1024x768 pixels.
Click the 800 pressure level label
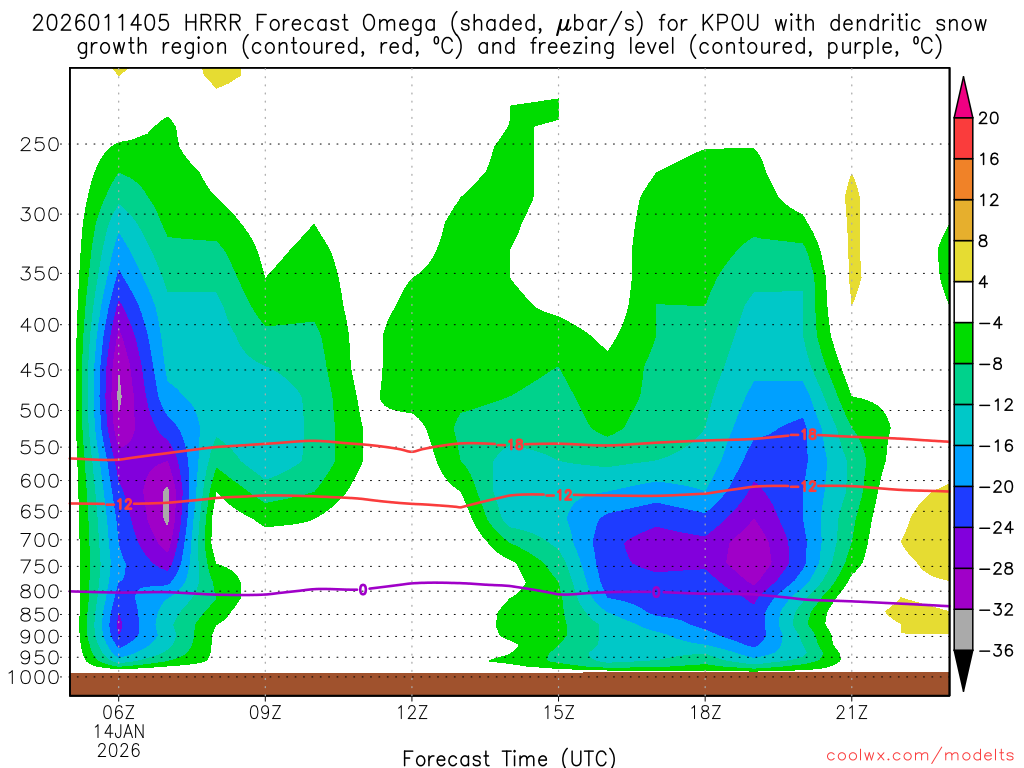(40, 592)
